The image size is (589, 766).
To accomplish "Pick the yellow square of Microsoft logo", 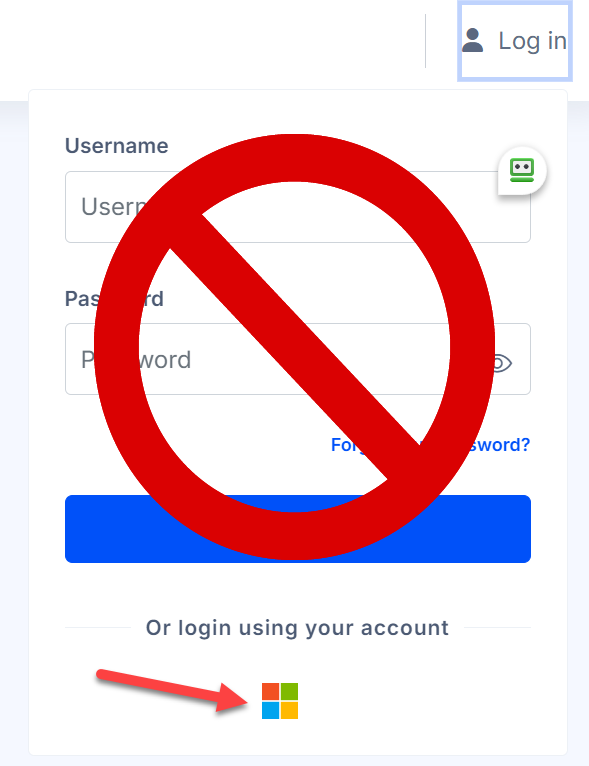I will pyautogui.click(x=289, y=710).
